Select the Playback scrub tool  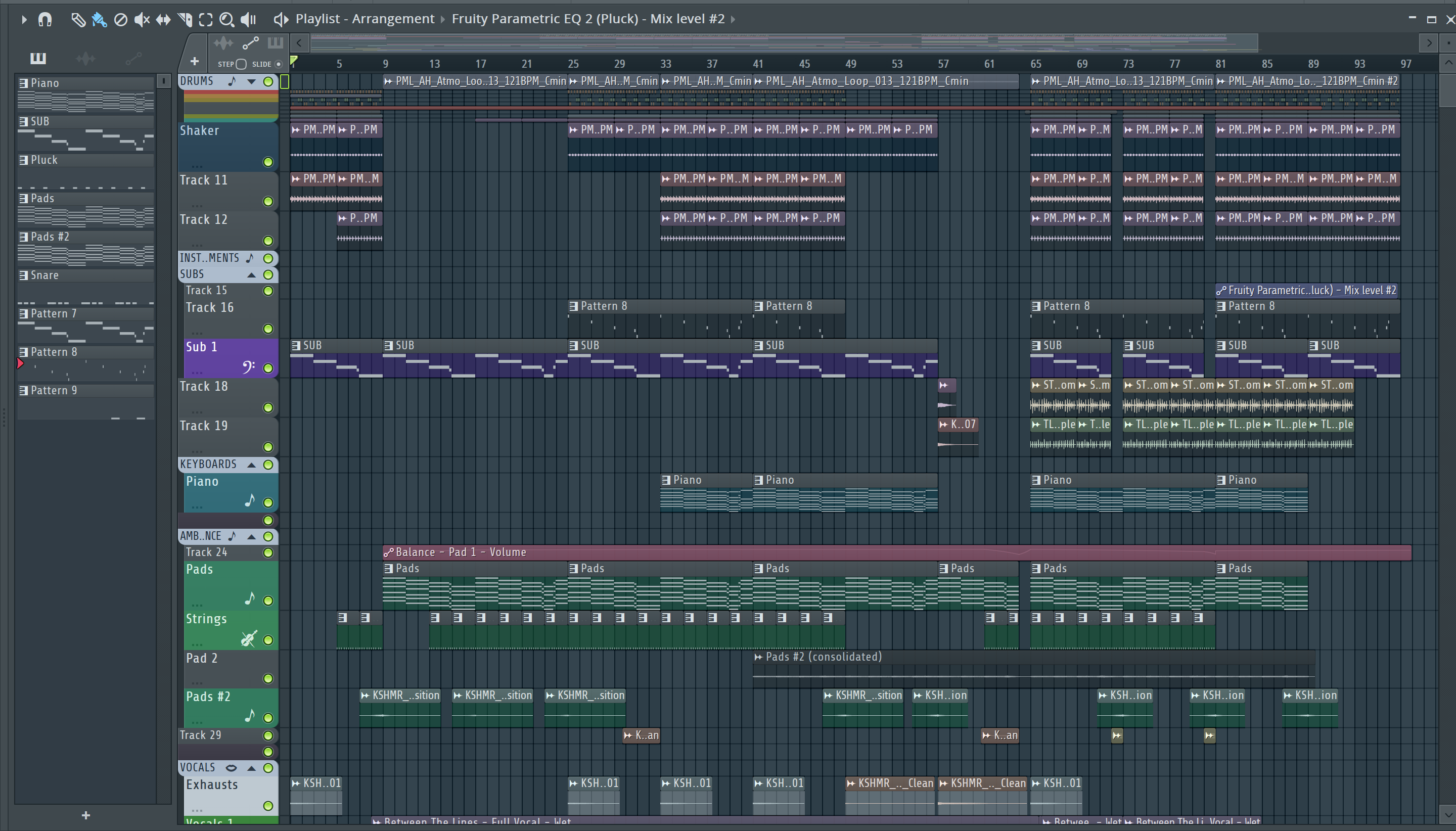248,19
